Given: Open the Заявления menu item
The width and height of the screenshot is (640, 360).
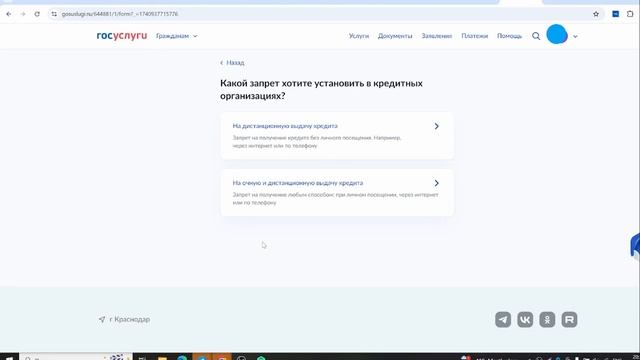Looking at the screenshot, I should coord(437,36).
